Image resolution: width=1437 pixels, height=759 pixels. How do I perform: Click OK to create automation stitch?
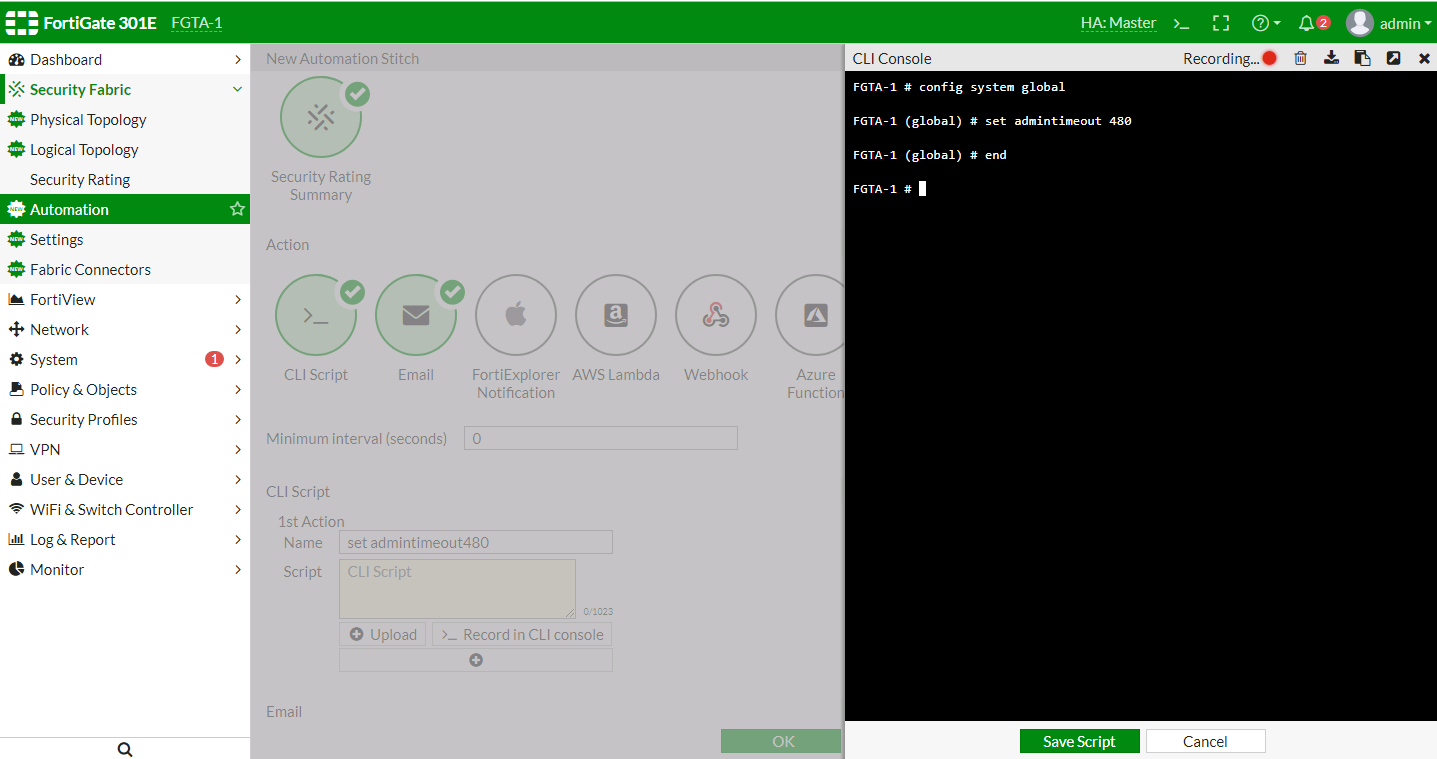[x=783, y=741]
